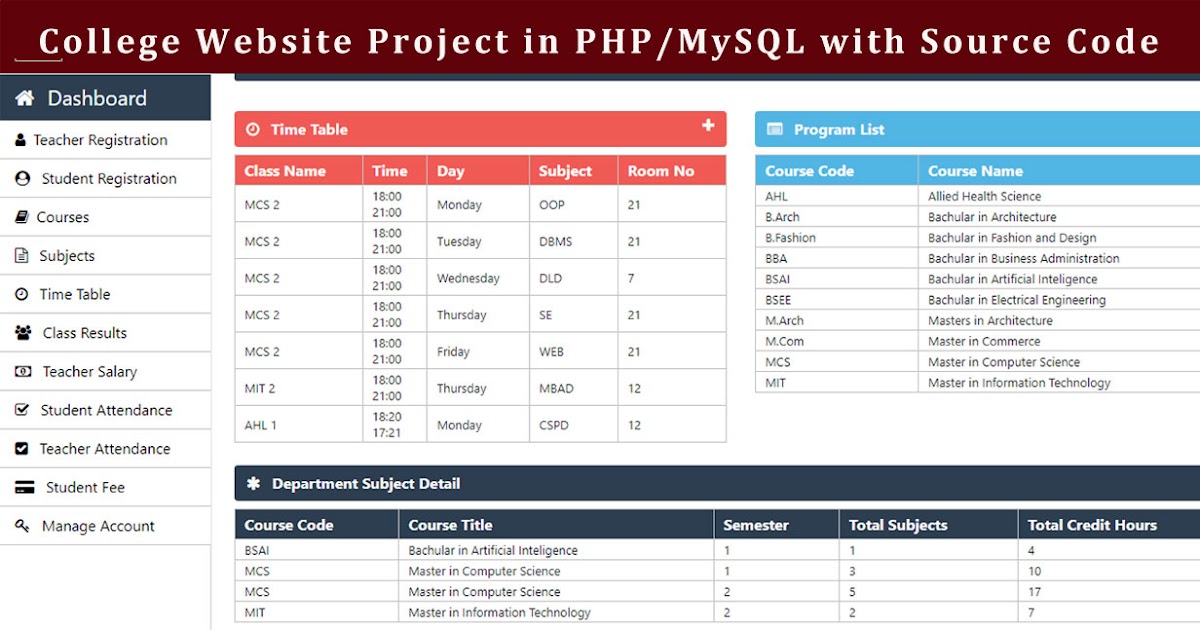
Task: Click the Teacher Salary money icon
Action: tap(23, 371)
